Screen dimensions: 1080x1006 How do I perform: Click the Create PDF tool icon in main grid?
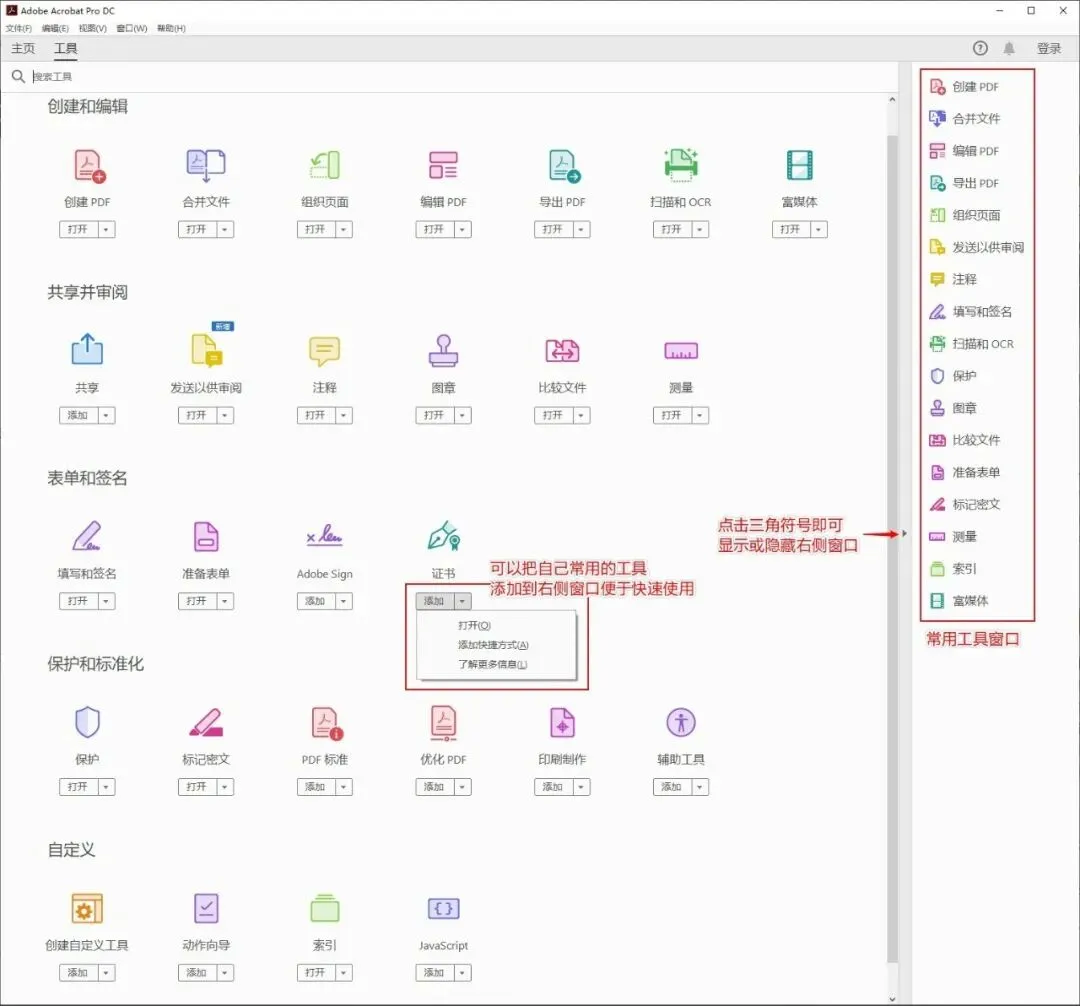[x=89, y=166]
